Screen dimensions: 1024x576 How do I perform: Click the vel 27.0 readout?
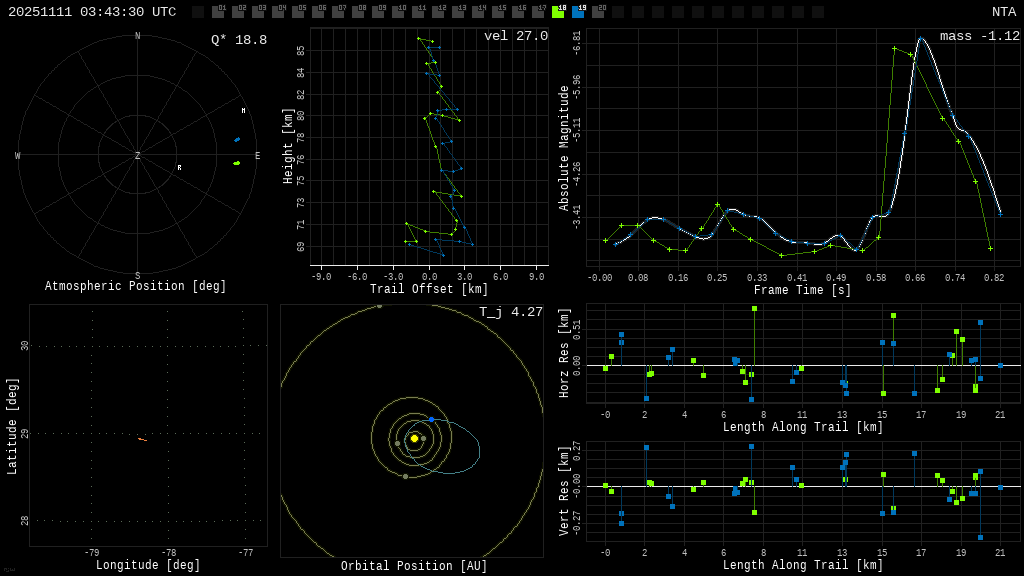click(x=515, y=37)
